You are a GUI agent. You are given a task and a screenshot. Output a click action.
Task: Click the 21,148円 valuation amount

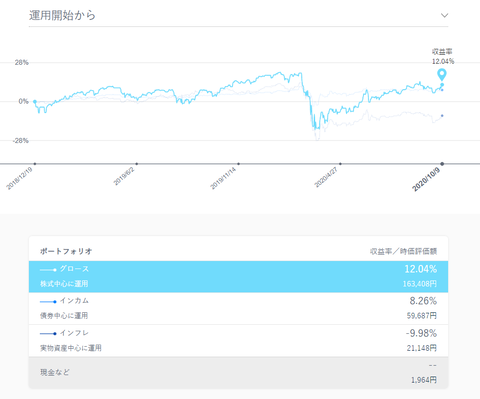(x=422, y=348)
